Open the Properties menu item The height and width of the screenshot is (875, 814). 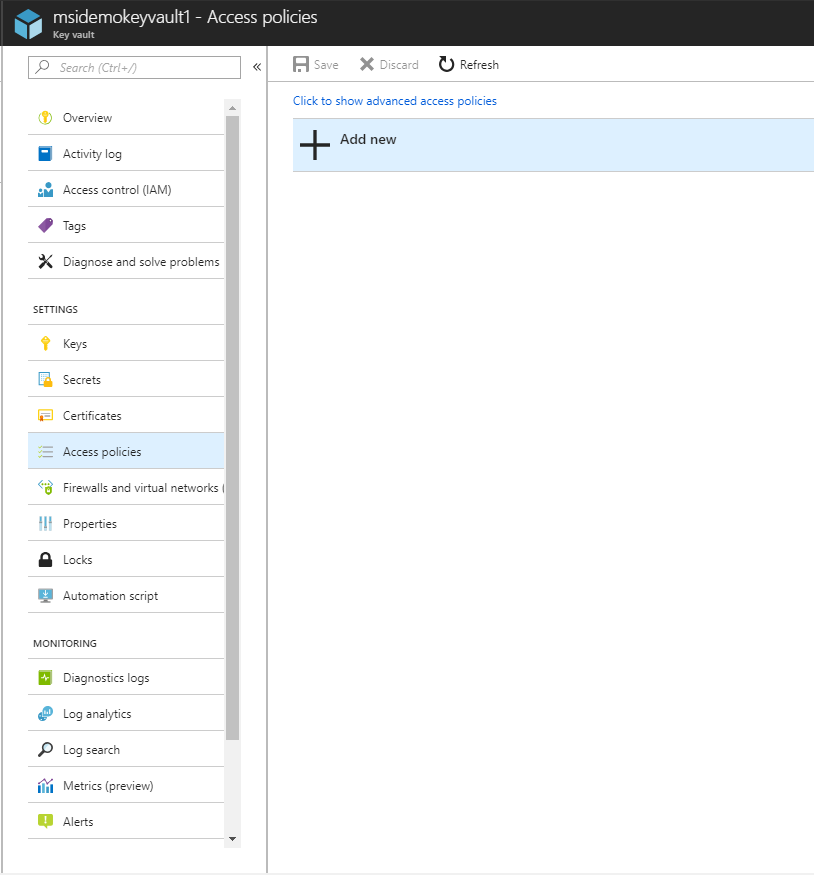tap(126, 523)
